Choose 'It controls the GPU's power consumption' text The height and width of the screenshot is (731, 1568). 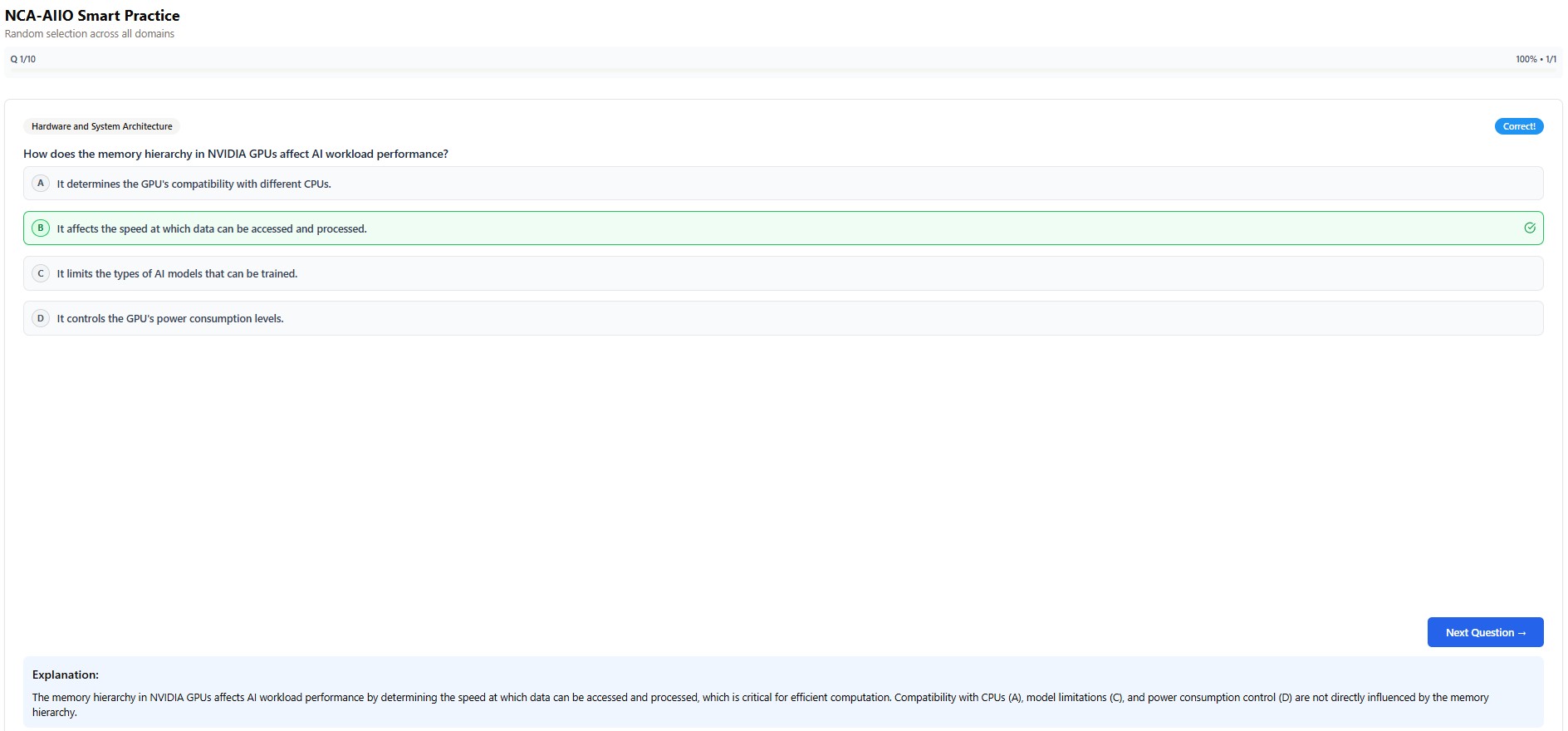pos(170,318)
